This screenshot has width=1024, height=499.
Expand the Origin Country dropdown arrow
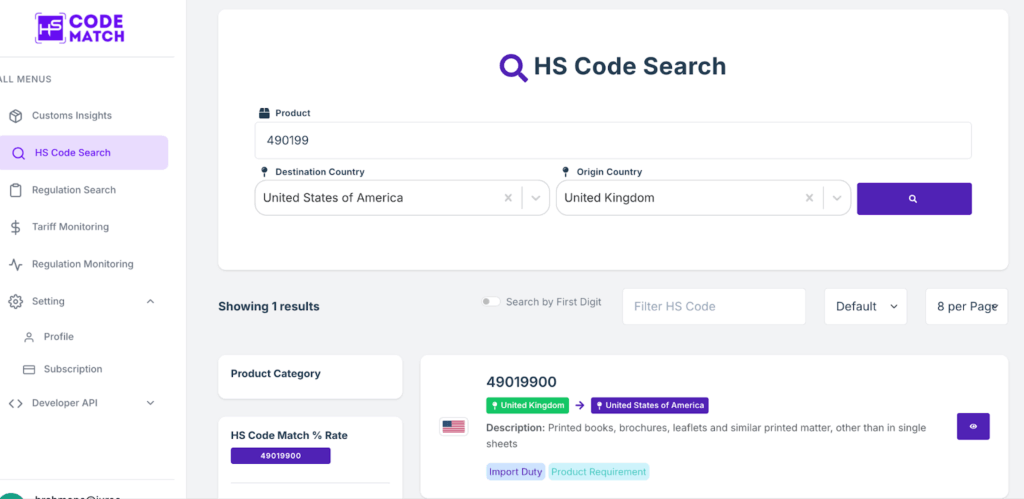[x=836, y=198]
